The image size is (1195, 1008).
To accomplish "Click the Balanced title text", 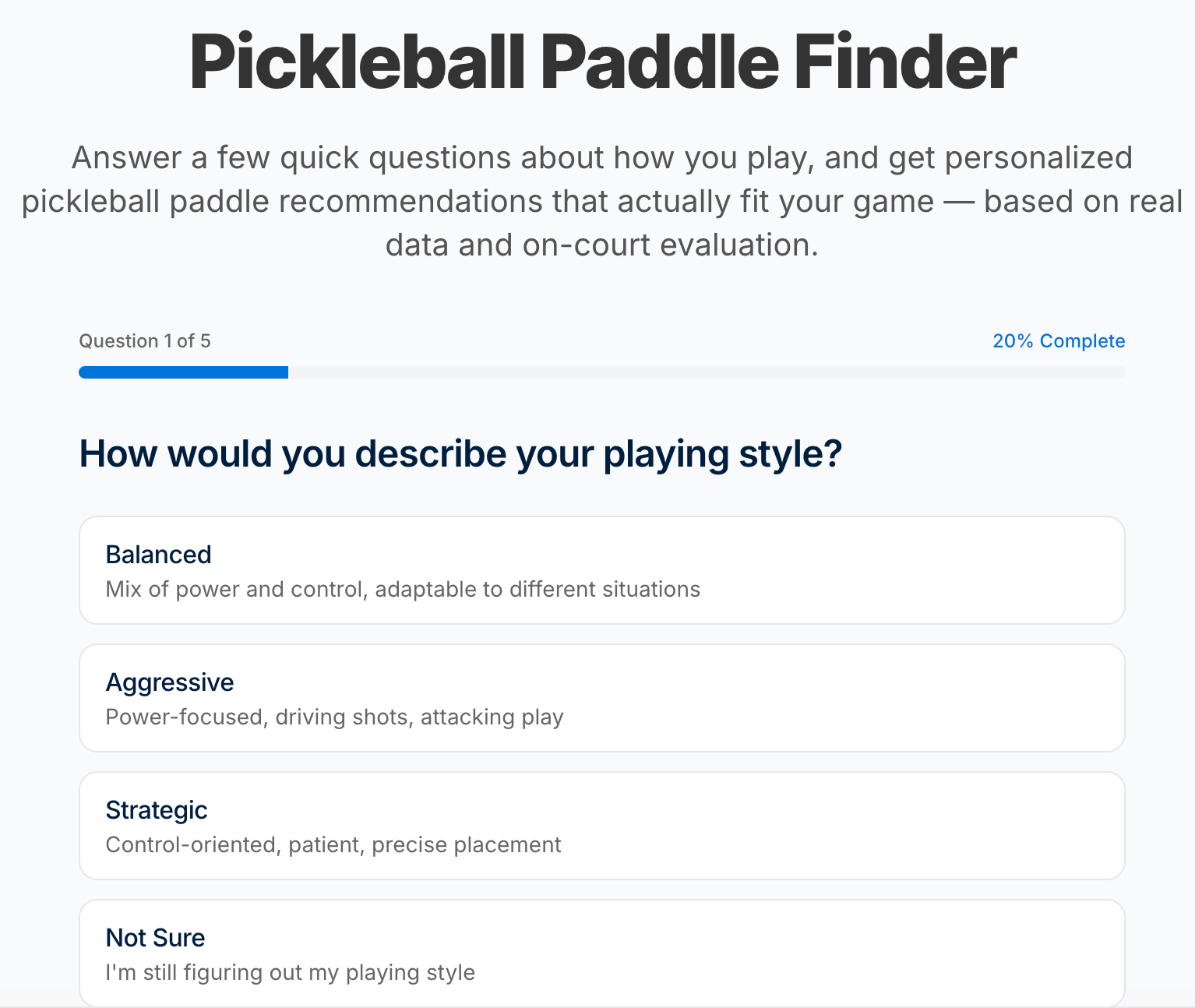I will [158, 555].
